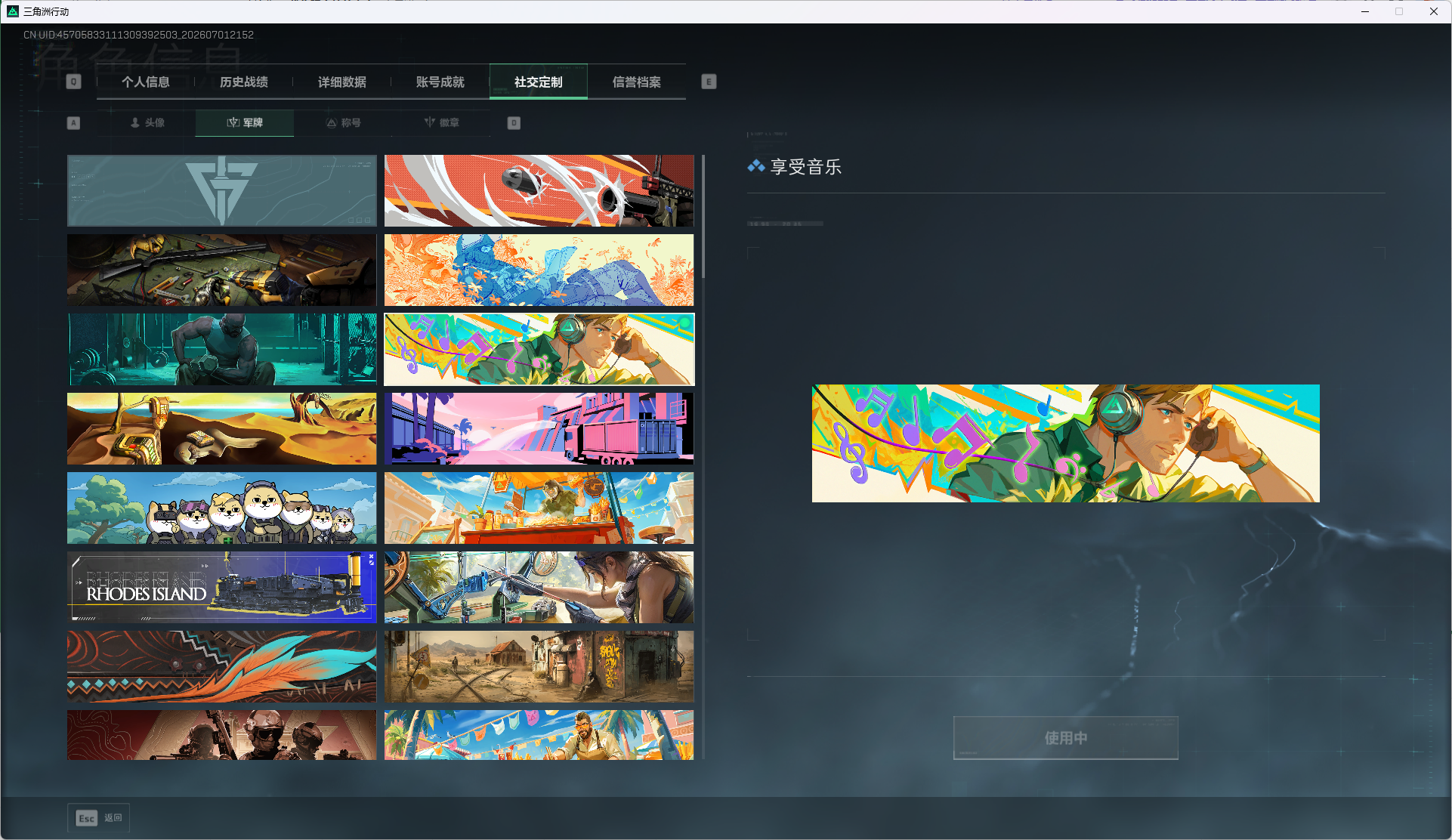Select the headphones music dog tag
The width and height of the screenshot is (1452, 840).
(539, 349)
